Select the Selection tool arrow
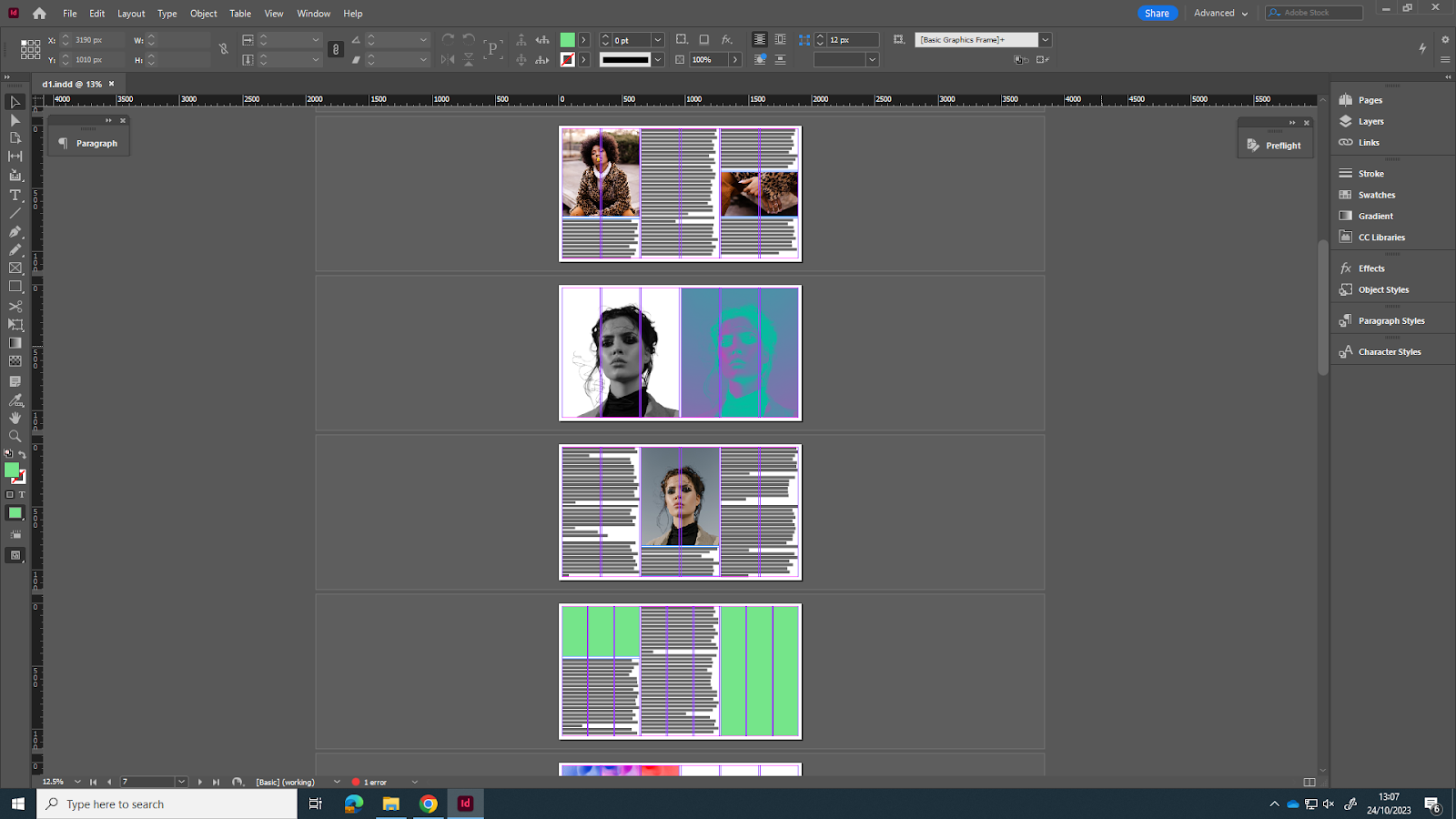1456x819 pixels. [15, 102]
